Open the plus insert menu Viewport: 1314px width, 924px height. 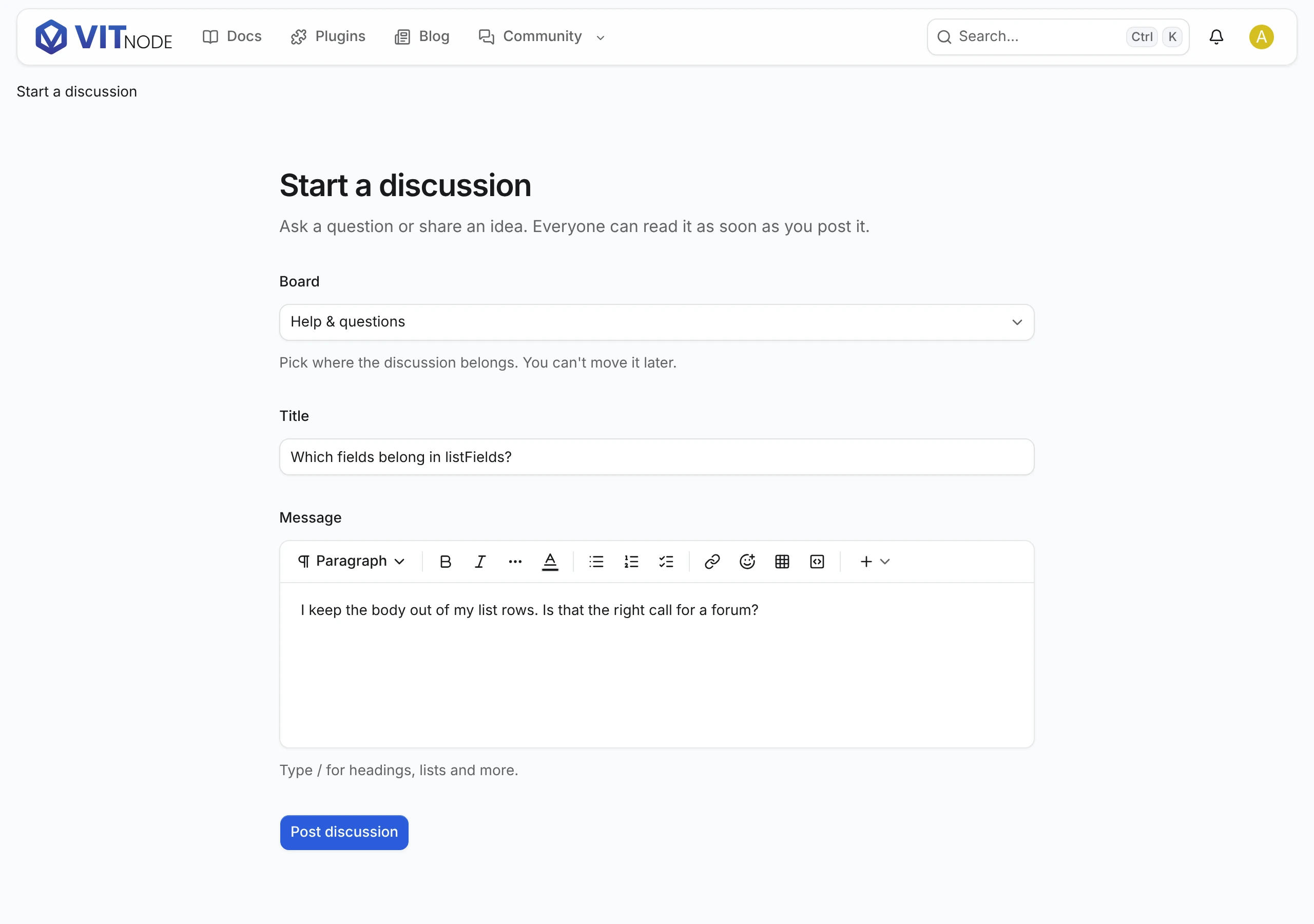[875, 562]
